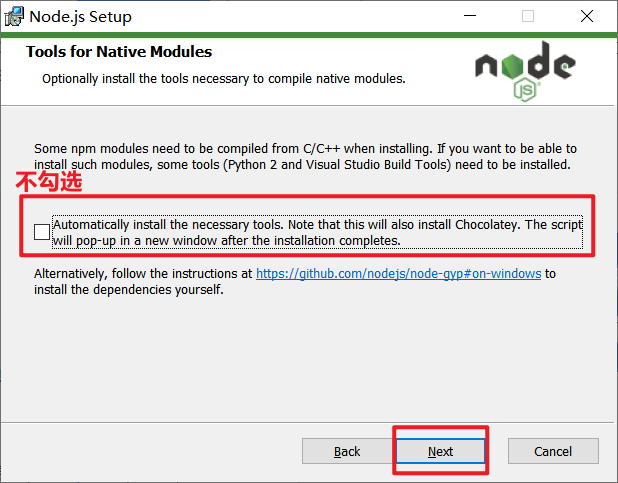Click the Node.js logo in the header
The image size is (618, 483).
[x=525, y=71]
